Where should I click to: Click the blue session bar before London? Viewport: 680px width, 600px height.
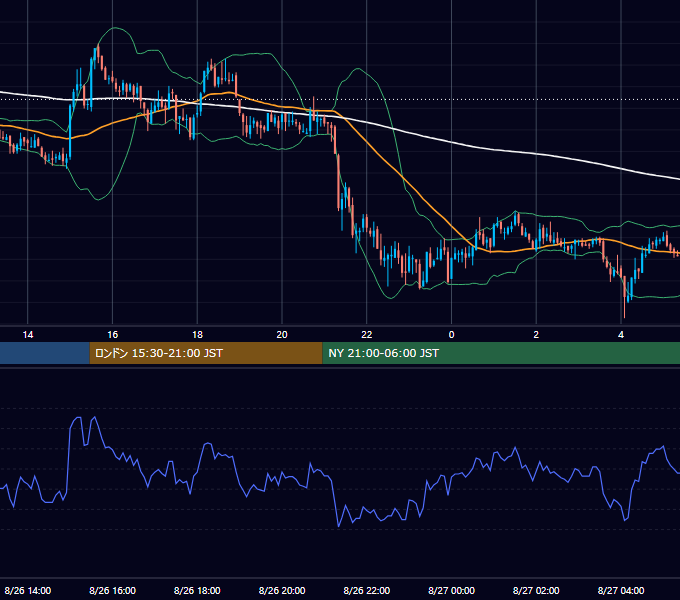click(x=45, y=353)
